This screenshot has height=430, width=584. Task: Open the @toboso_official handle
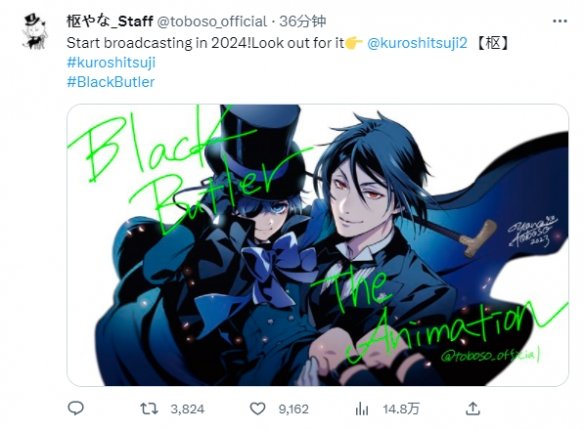point(212,22)
